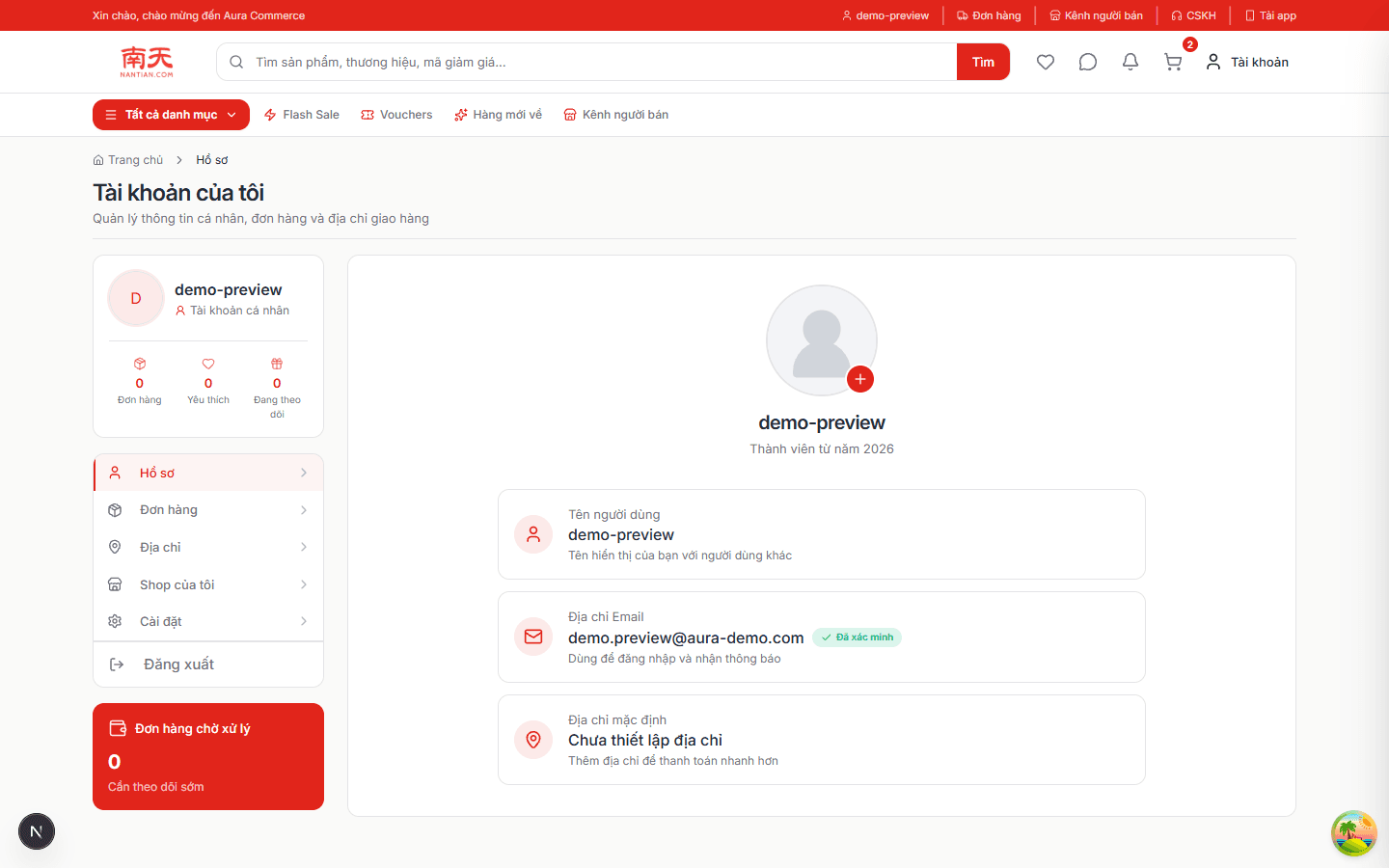Click the D initial avatar in sidebar

(x=136, y=298)
